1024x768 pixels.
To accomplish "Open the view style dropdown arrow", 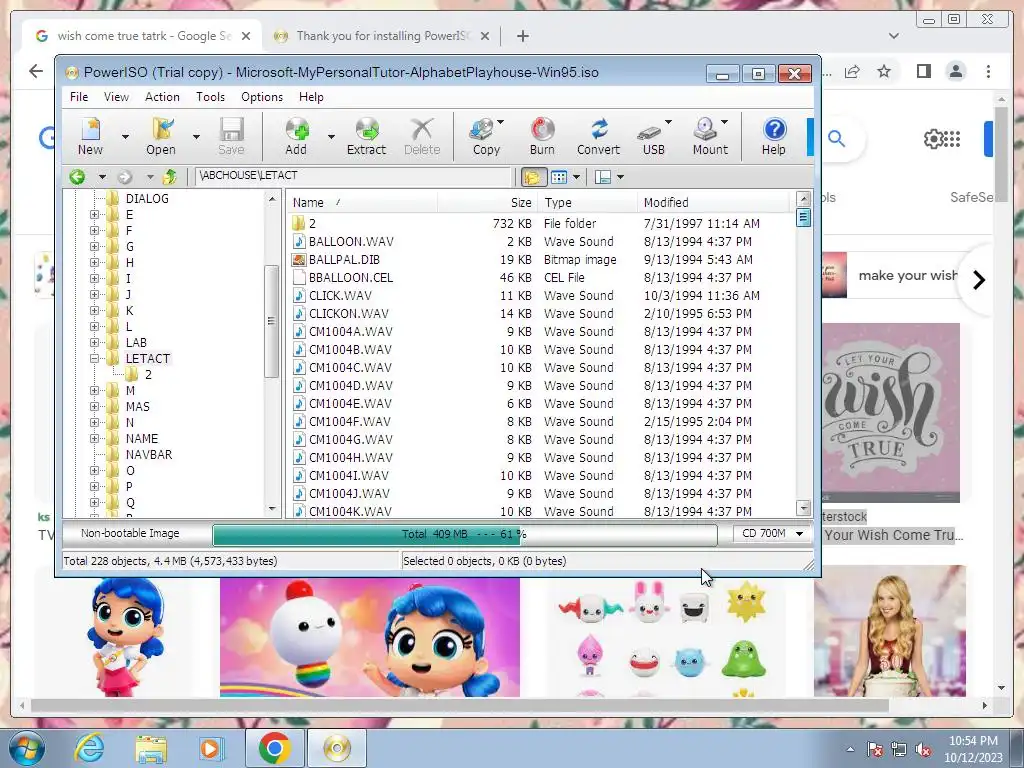I will [x=576, y=177].
